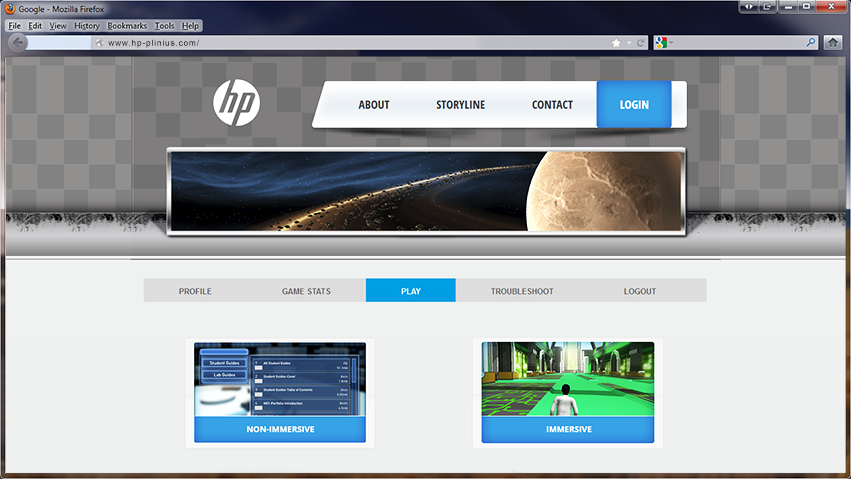
Task: Click inside the Google search box
Action: point(738,42)
